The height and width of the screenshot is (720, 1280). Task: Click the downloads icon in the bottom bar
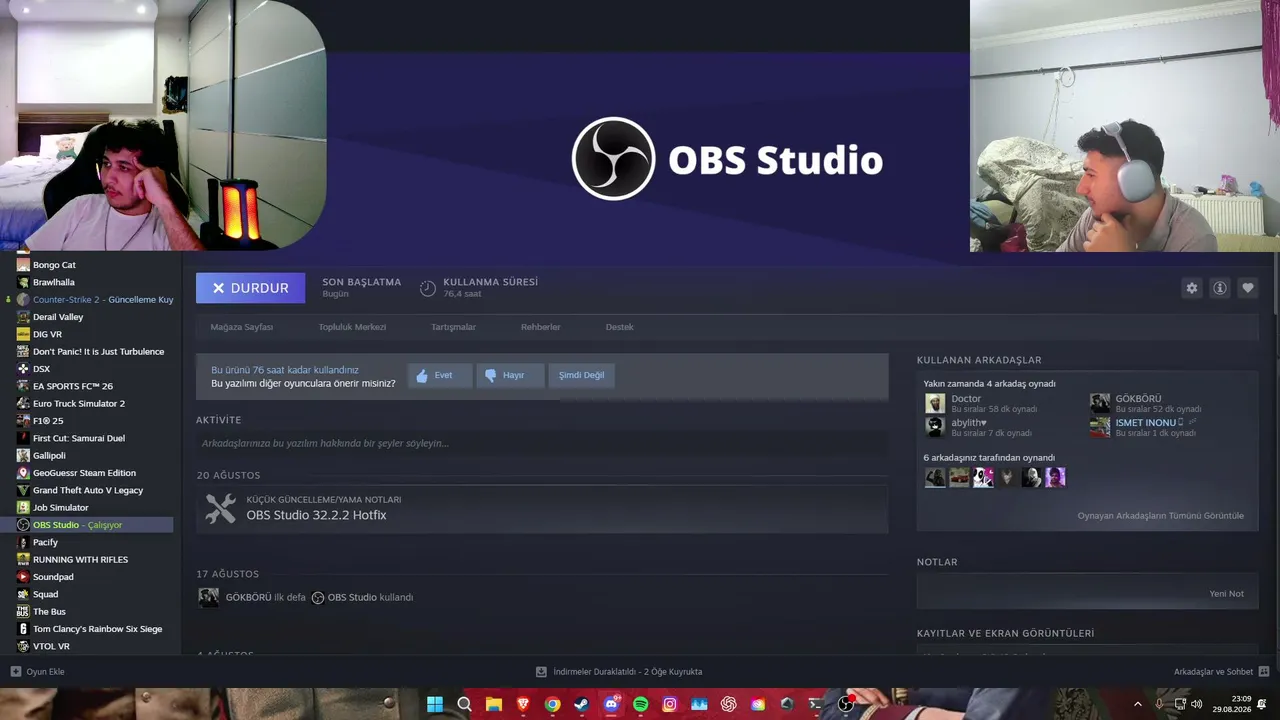pyautogui.click(x=541, y=672)
